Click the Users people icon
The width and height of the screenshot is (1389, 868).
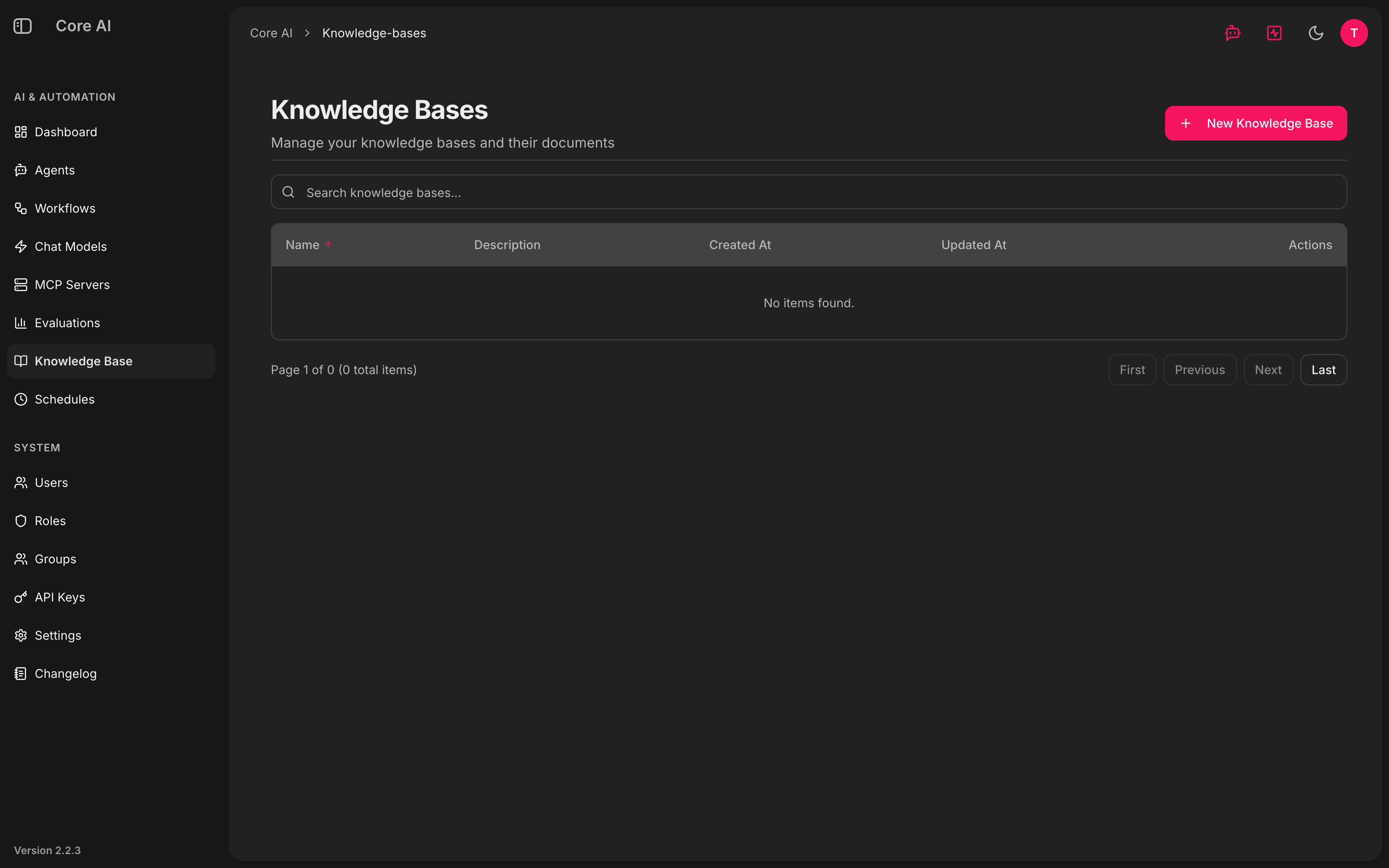point(21,483)
